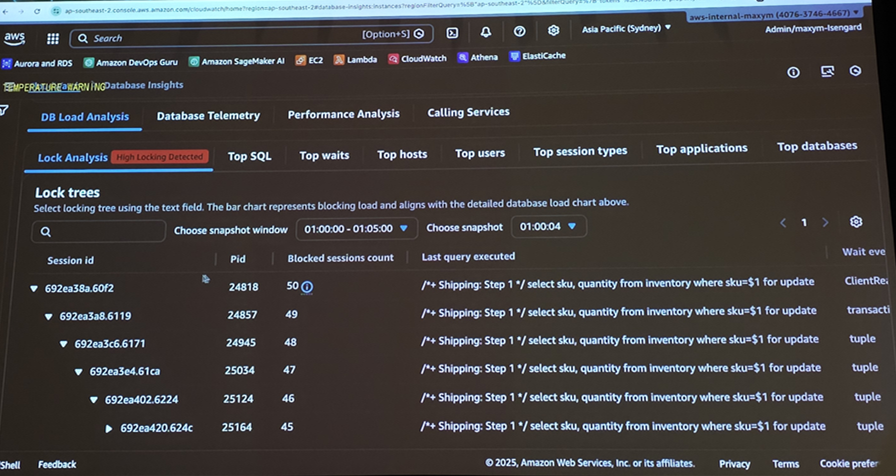Click the lock tree search field
The height and width of the screenshot is (476, 896).
pyautogui.click(x=98, y=231)
